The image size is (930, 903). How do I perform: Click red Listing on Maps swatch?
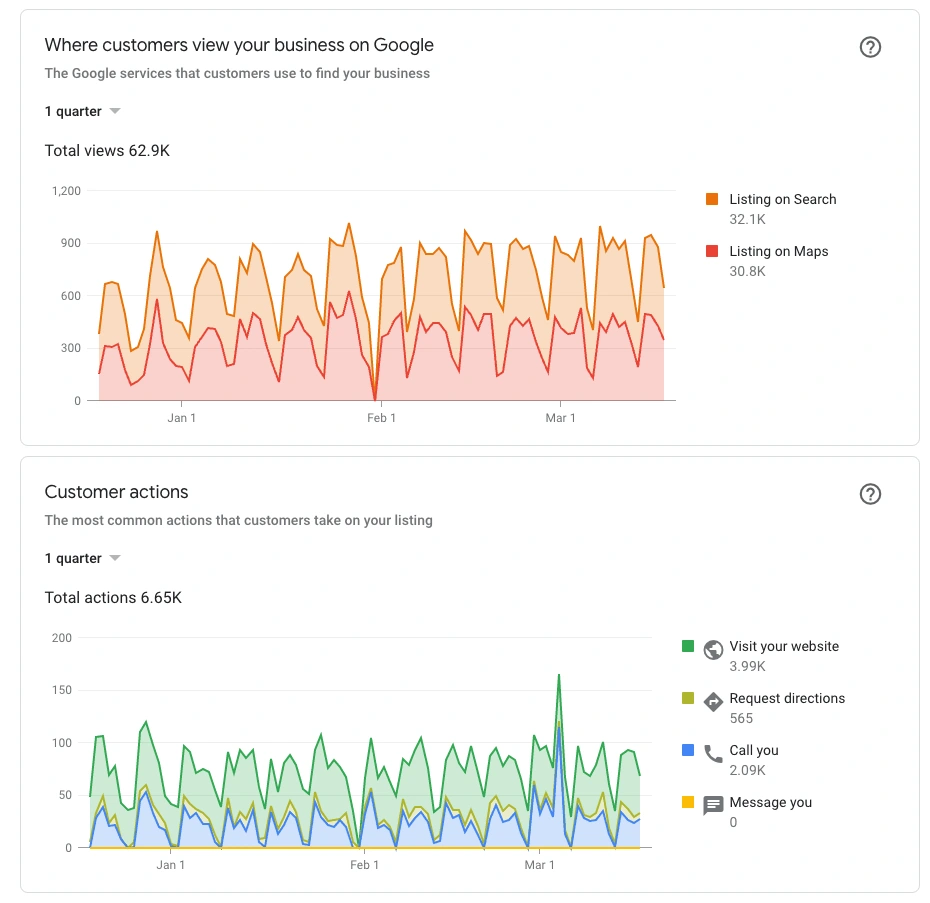click(712, 252)
